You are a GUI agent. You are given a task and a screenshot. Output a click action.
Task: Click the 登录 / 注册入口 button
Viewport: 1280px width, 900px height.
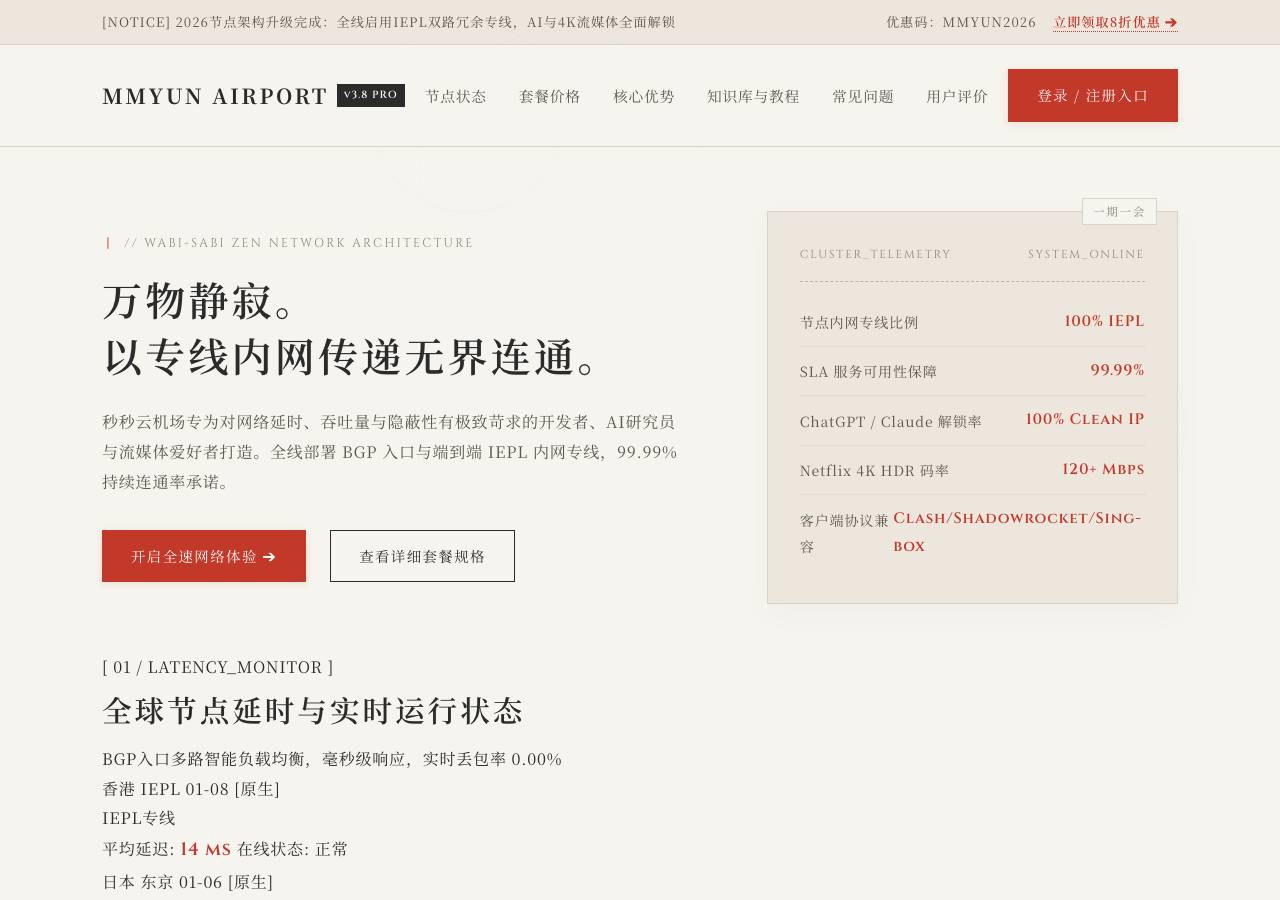pos(1093,96)
